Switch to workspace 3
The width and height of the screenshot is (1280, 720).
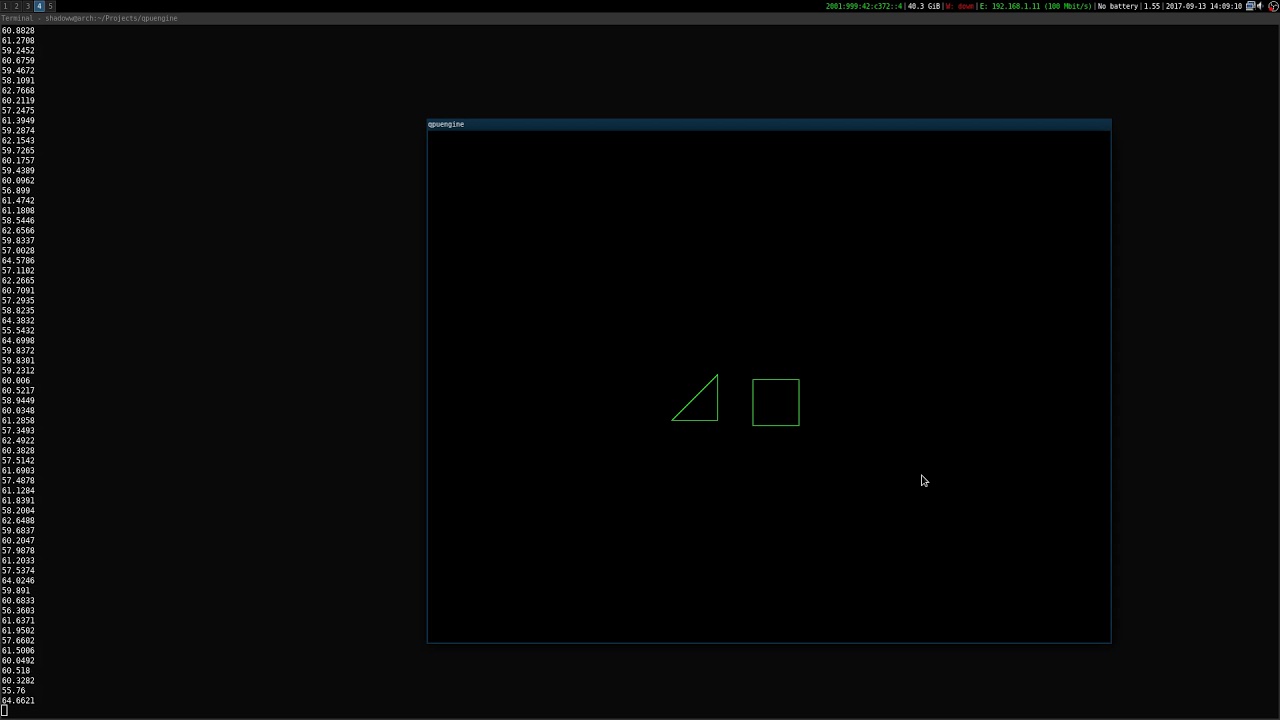[x=28, y=6]
